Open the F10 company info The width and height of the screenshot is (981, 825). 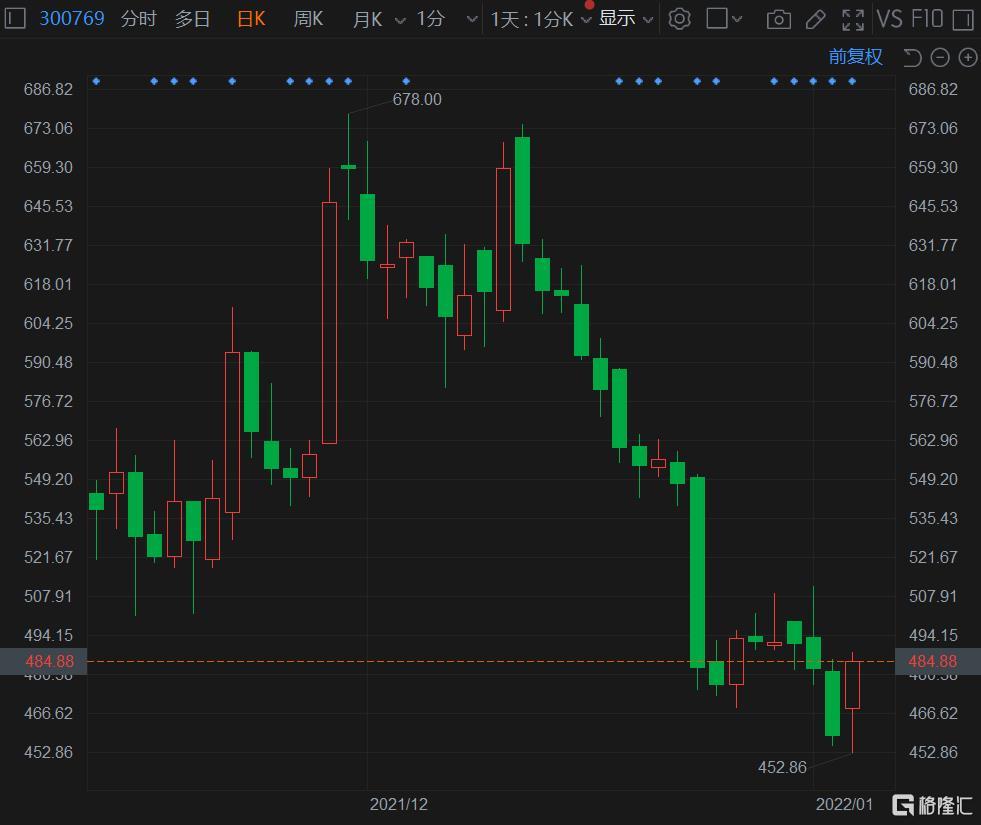927,19
